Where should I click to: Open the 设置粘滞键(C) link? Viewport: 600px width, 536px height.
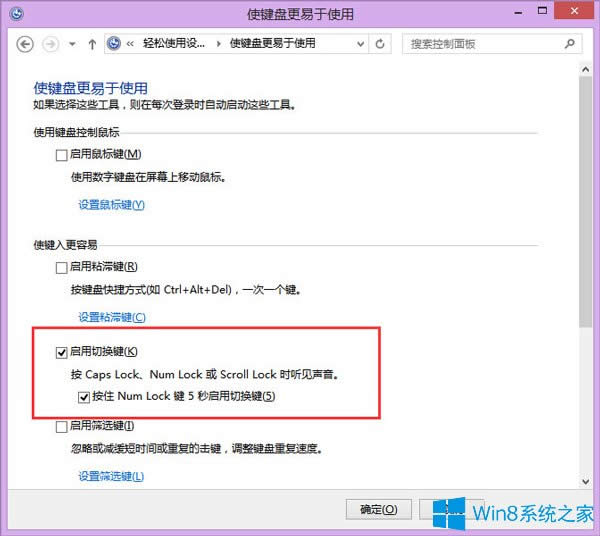click(x=112, y=318)
